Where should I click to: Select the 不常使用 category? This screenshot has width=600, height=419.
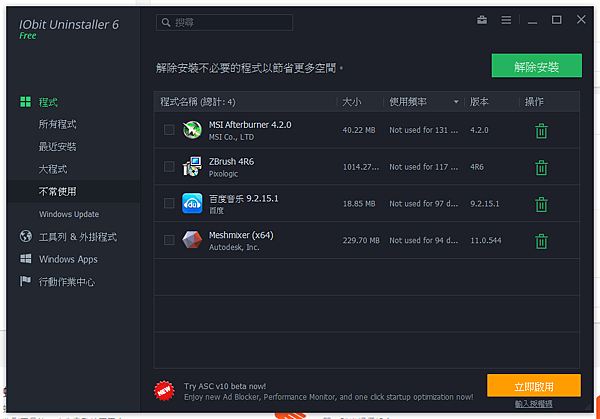click(x=57, y=191)
